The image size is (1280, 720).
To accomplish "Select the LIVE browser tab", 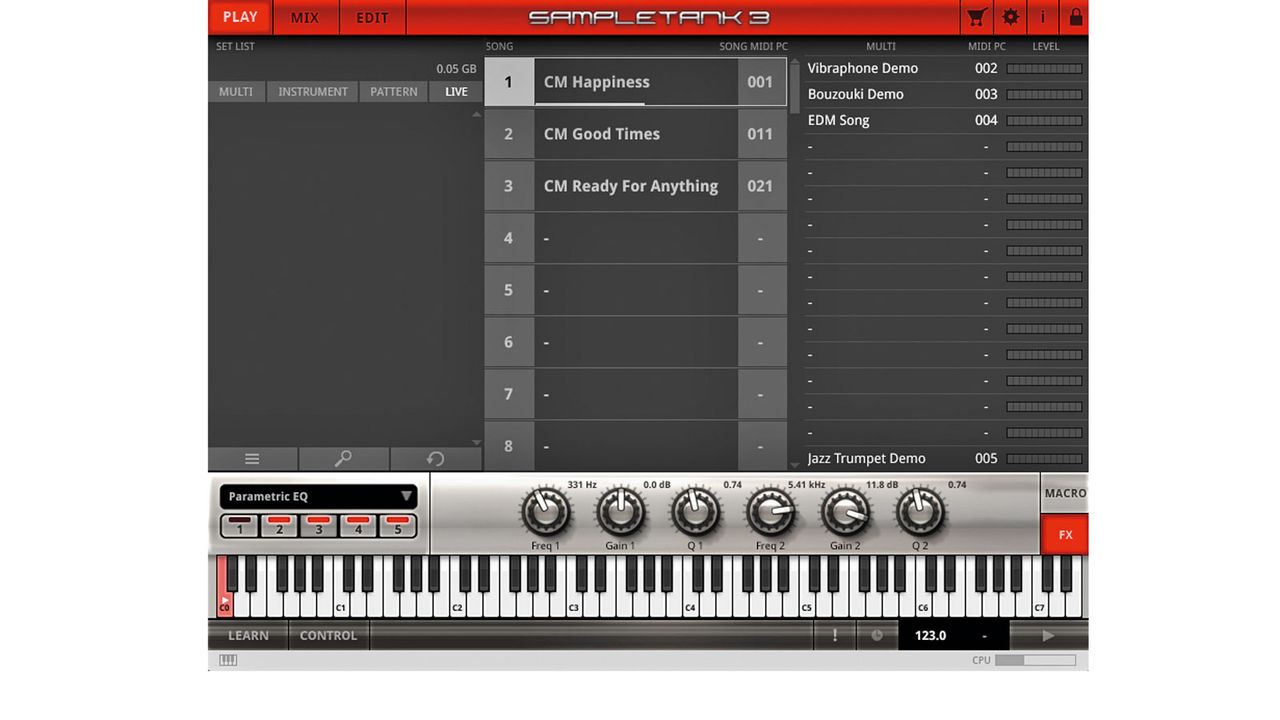I will coord(456,91).
